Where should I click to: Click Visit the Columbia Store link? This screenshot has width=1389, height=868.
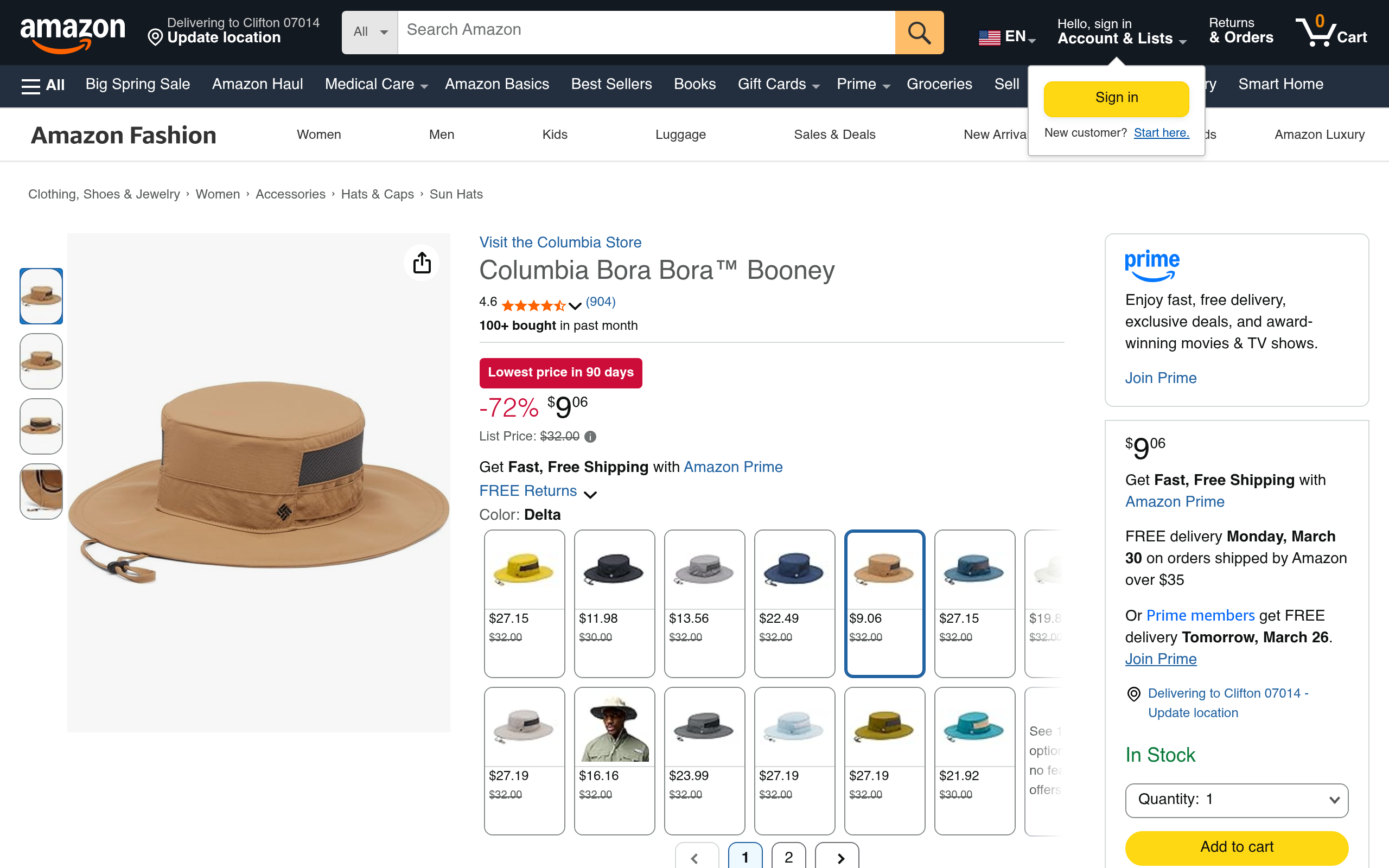tap(560, 242)
